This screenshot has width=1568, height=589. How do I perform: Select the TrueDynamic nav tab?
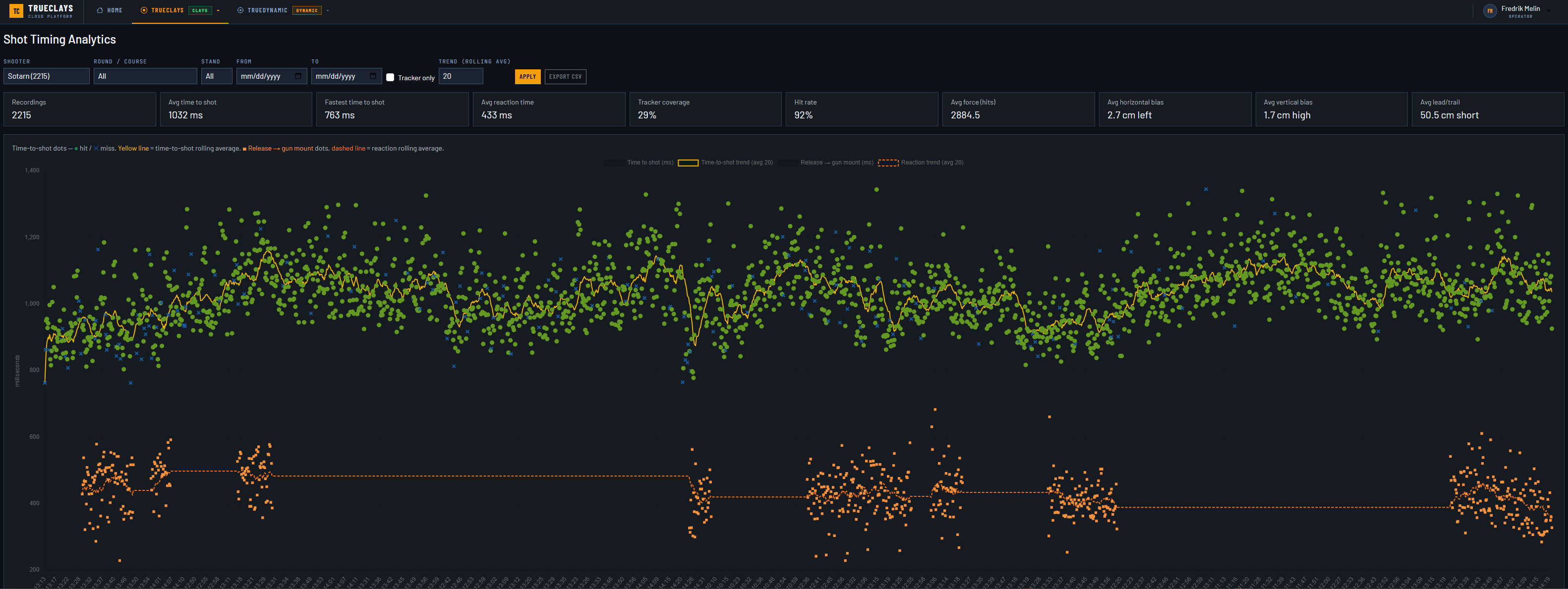coord(283,10)
